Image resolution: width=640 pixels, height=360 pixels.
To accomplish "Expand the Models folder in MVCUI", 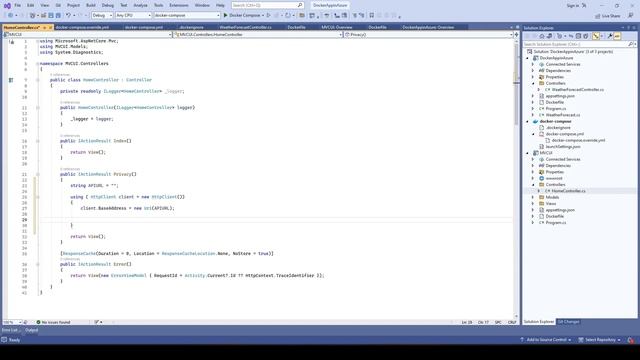I will [533, 198].
